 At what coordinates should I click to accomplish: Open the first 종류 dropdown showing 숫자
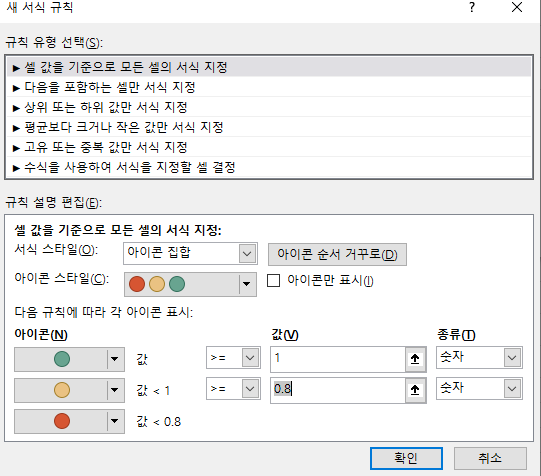(x=479, y=357)
